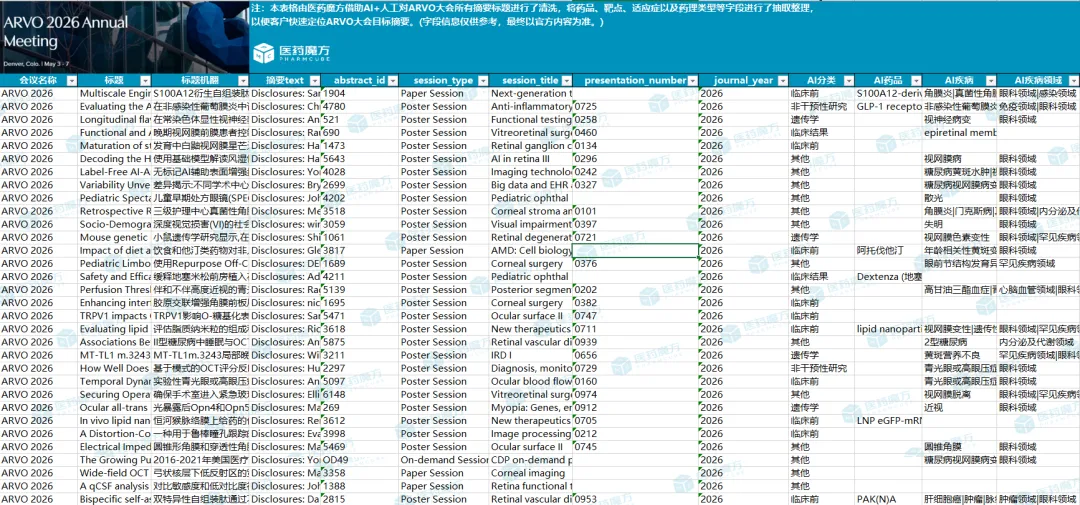Select the title cell 'Multiscale Engir'
This screenshot has width=1080, height=505.
tap(114, 93)
